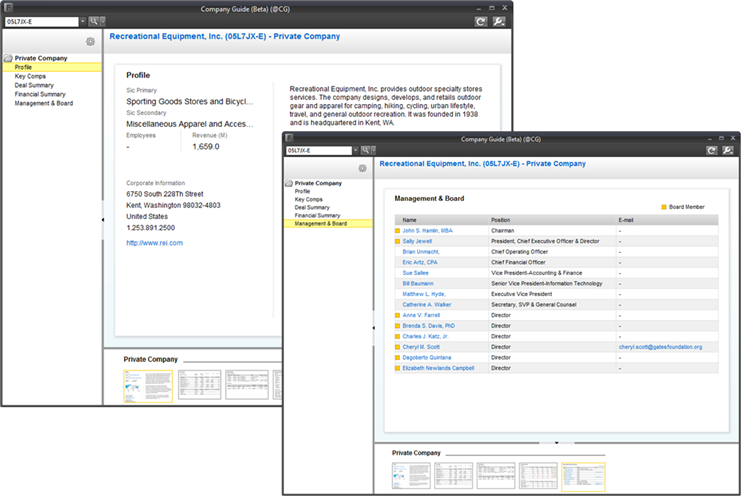Open Financial Summary in front window sidebar
Viewport: 745px width, 500px height.
(317, 215)
